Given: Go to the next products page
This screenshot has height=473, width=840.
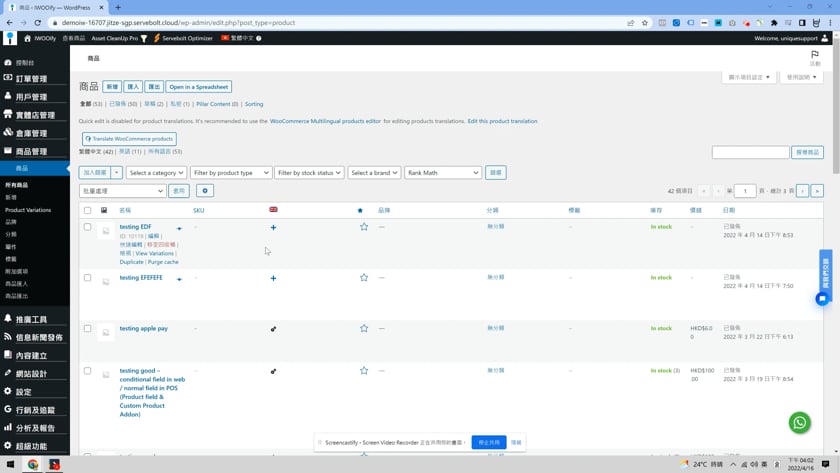Looking at the screenshot, I should tap(802, 191).
